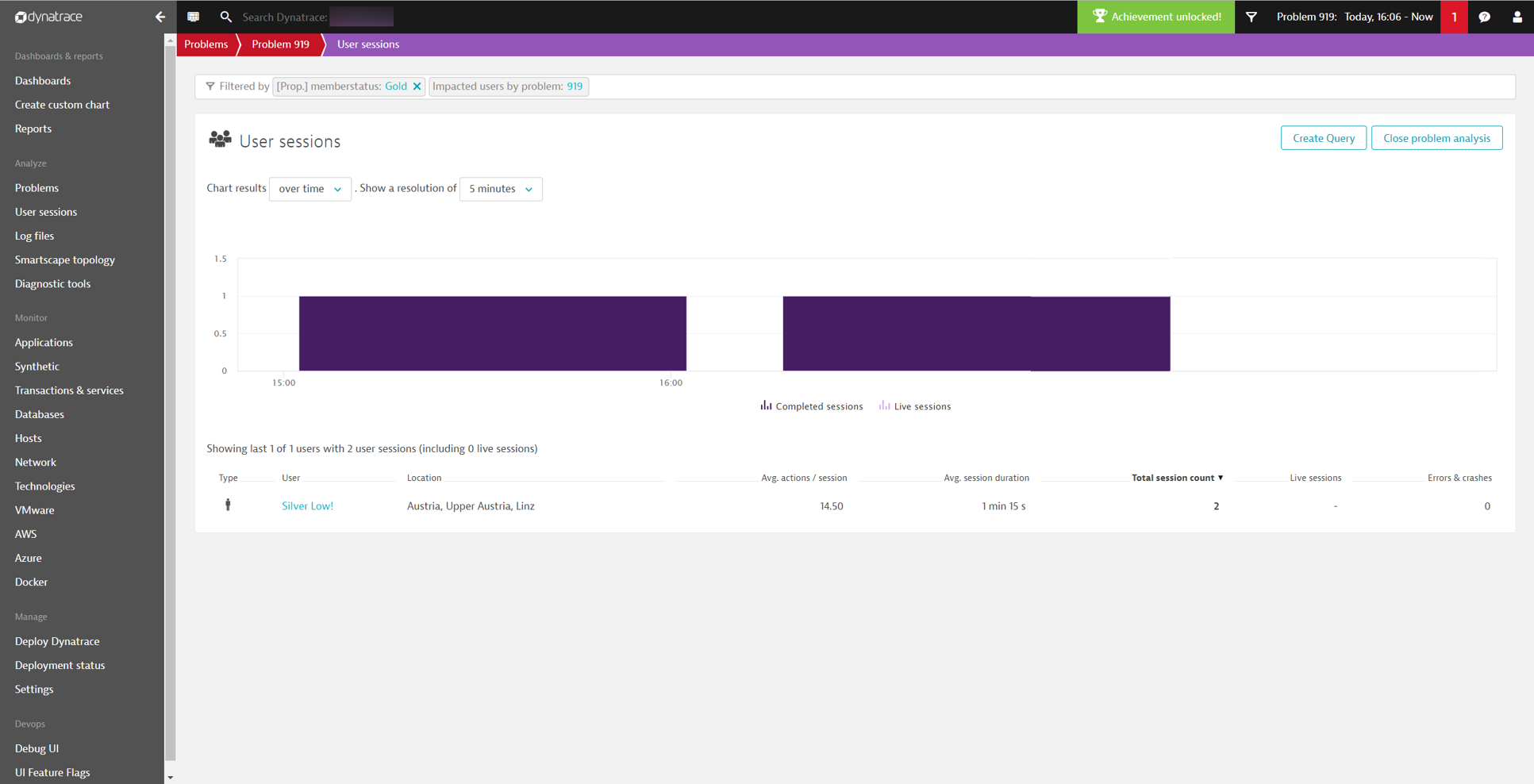Open Debug UI in sidebar
The image size is (1534, 784).
[37, 748]
